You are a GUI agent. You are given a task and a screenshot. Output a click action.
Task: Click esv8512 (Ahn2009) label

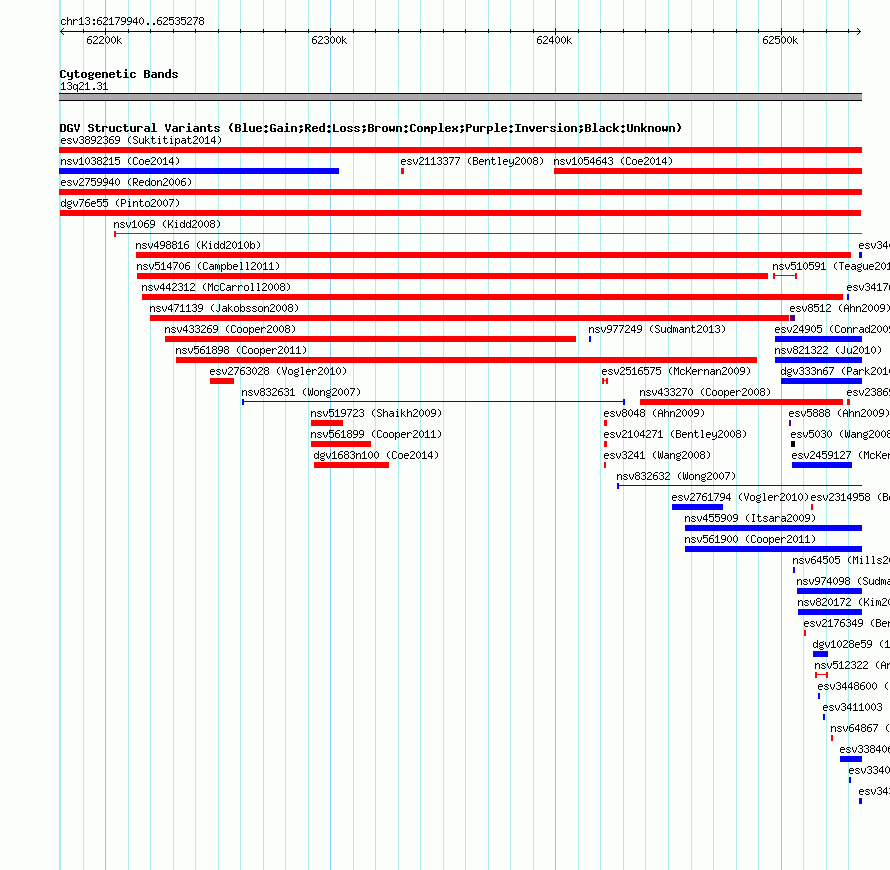(839, 308)
